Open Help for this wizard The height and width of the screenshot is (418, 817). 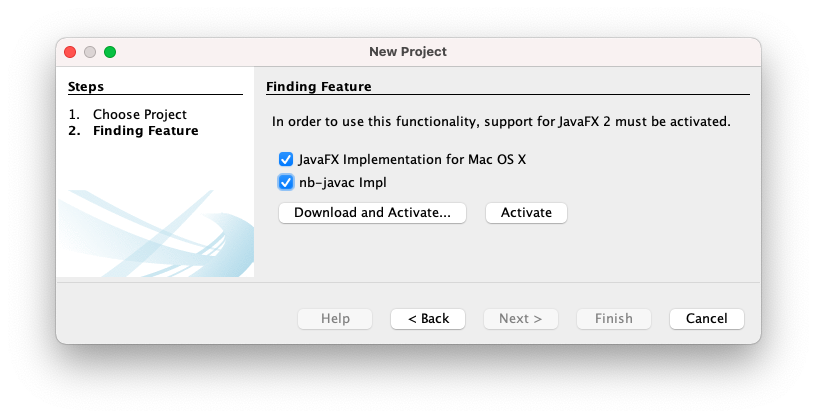pyautogui.click(x=335, y=318)
